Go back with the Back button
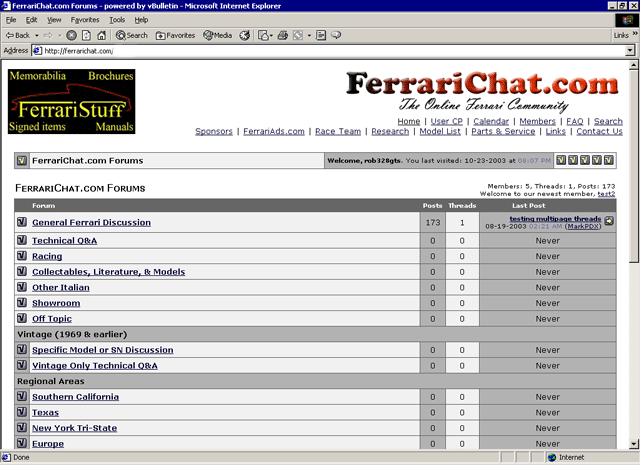640x465 pixels. 18,36
